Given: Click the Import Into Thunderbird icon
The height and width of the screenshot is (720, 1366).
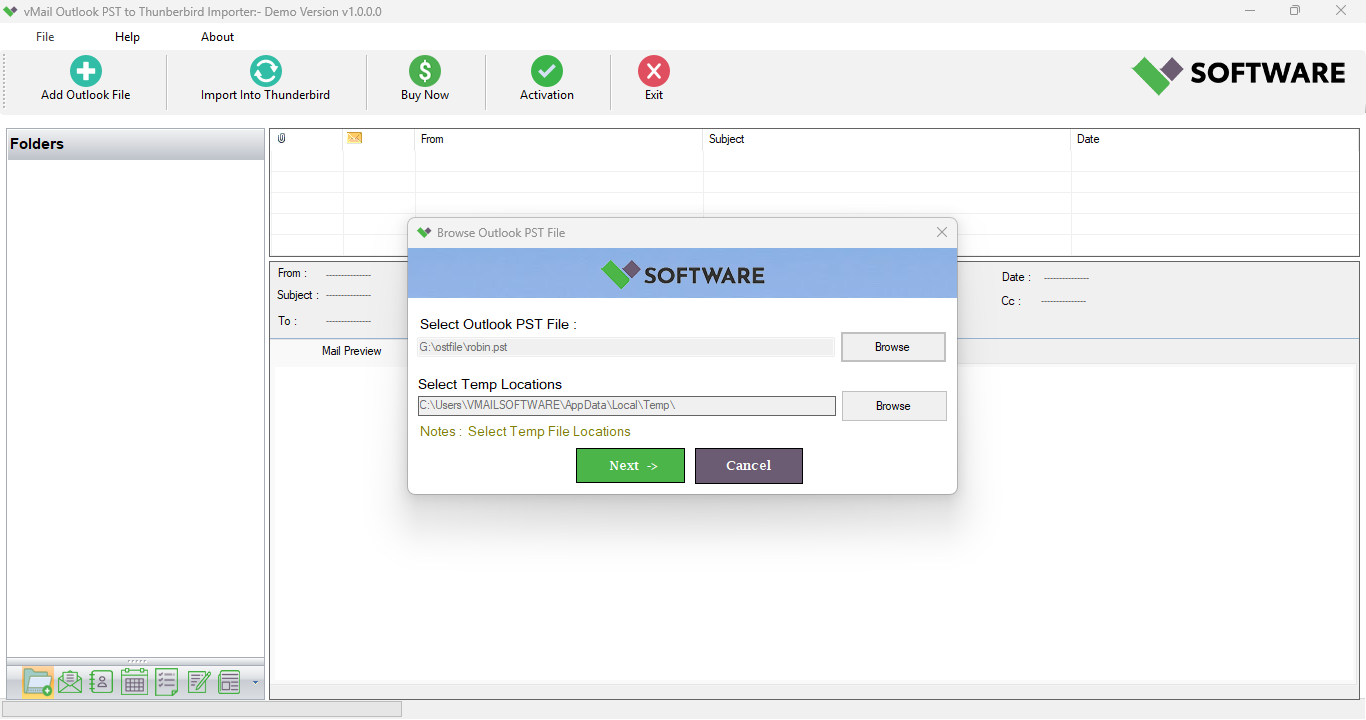Looking at the screenshot, I should (x=265, y=72).
